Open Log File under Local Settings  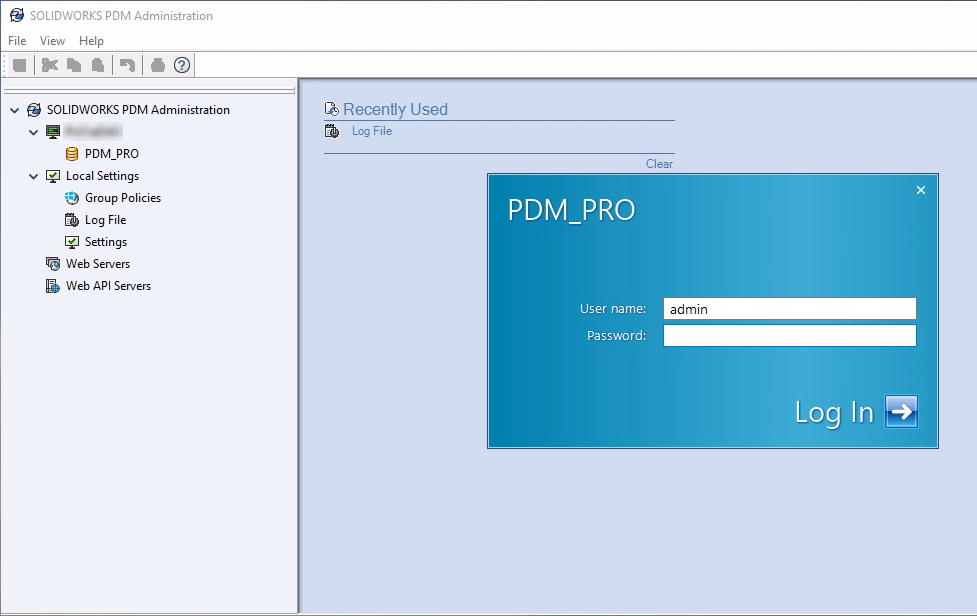105,220
